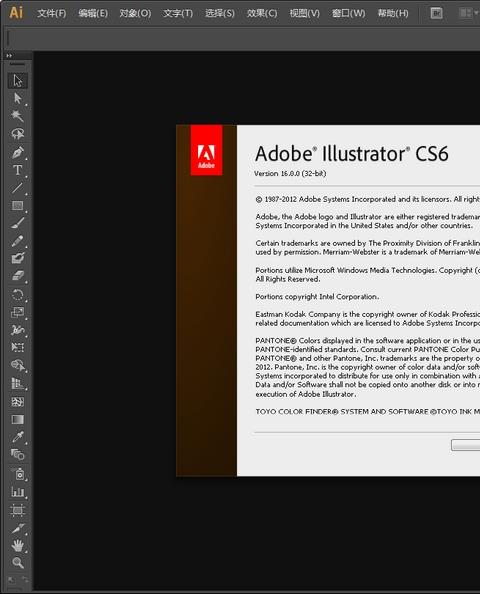
Task: Click "execution of Adobe Illustrator." text
Action: [x=306, y=394]
